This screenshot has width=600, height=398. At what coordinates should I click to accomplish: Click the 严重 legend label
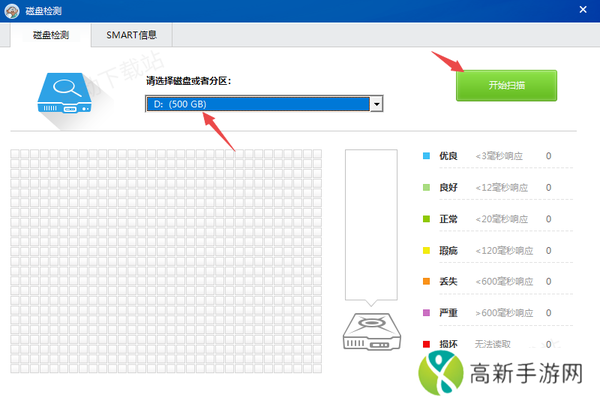click(448, 313)
